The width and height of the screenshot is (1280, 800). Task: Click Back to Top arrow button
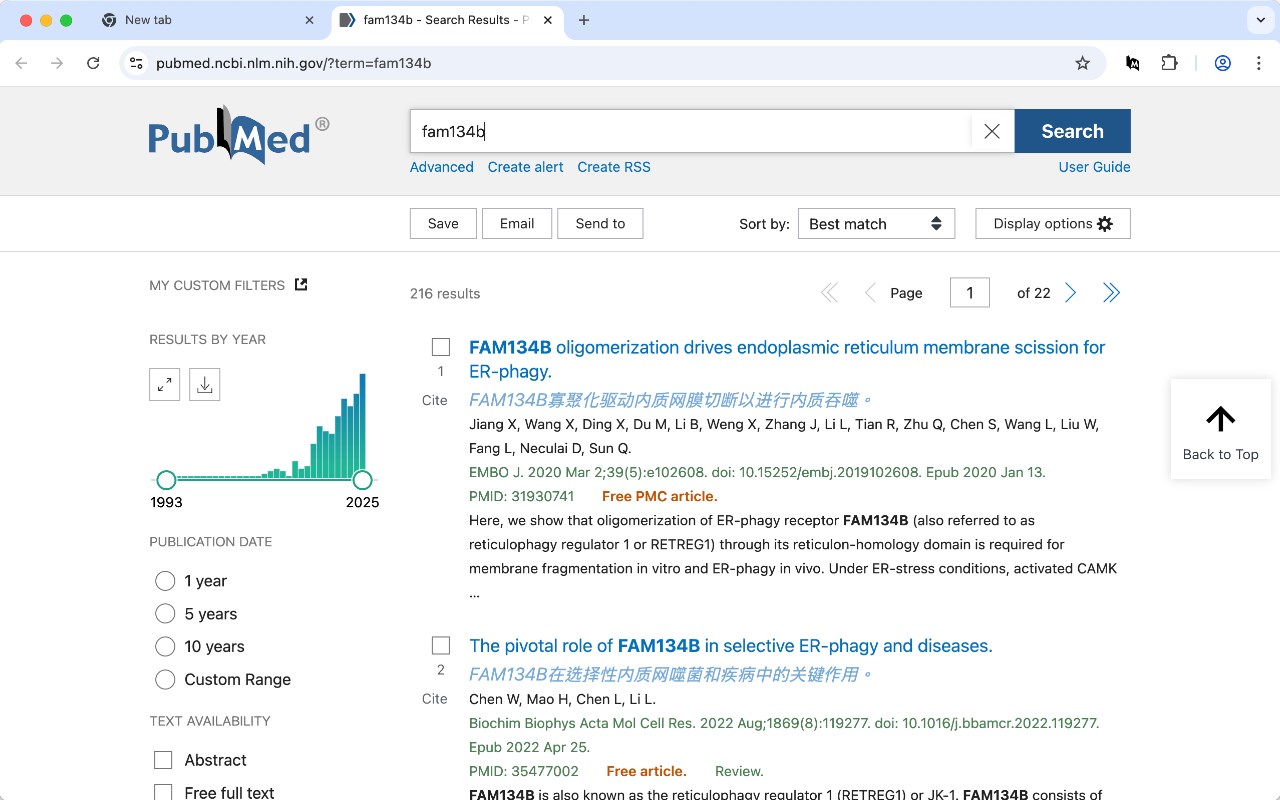(x=1220, y=429)
